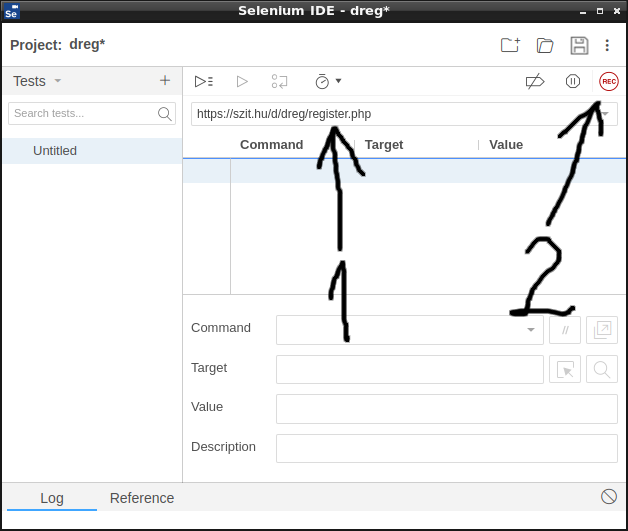
Task: Click the Description input field
Action: [x=447, y=449]
